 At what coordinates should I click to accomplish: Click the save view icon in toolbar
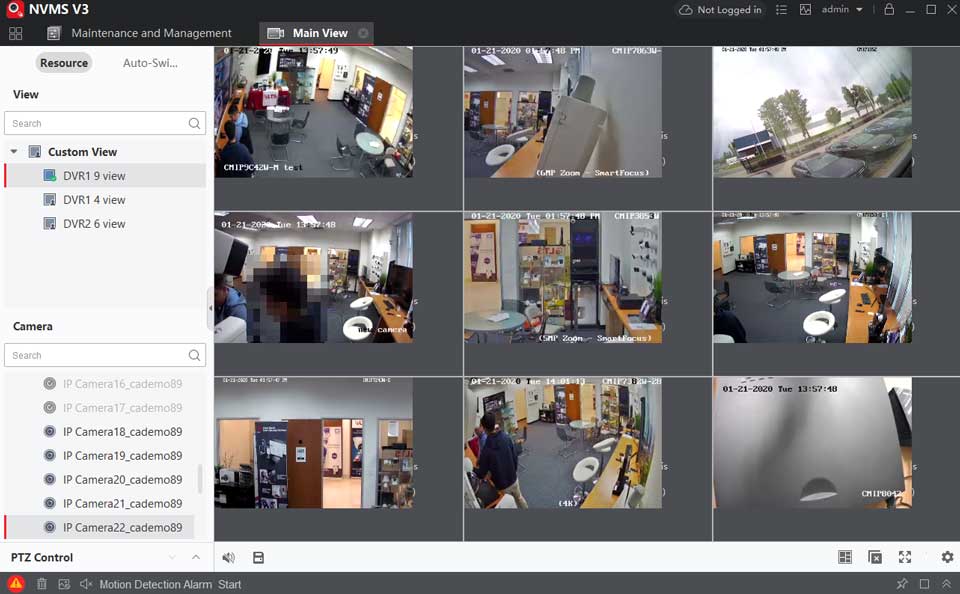[258, 557]
